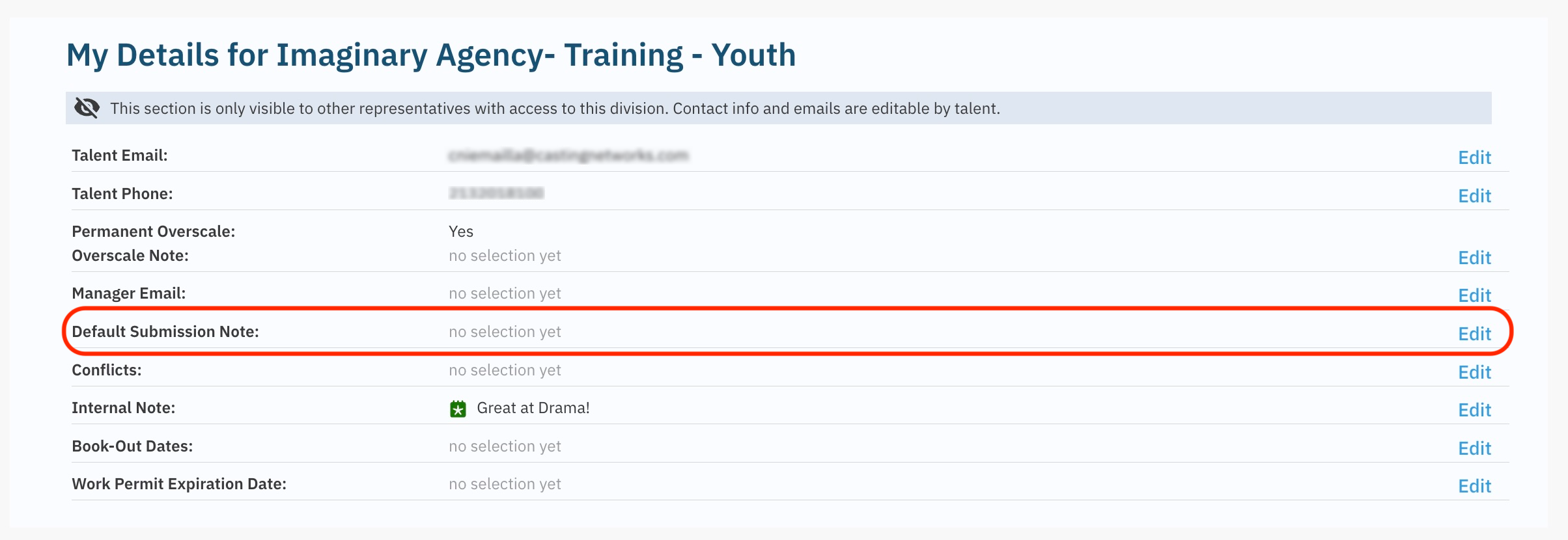Viewport: 1568px width, 540px height.
Task: Edit Work Permit Expiration Date
Action: pos(1474,486)
